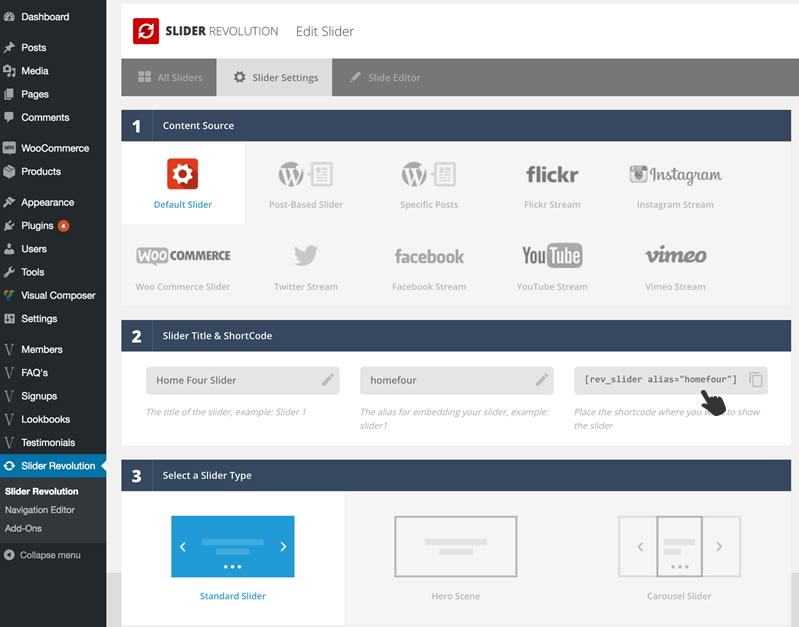Open the Navigation Editor submenu link
The image size is (799, 627).
(x=40, y=510)
